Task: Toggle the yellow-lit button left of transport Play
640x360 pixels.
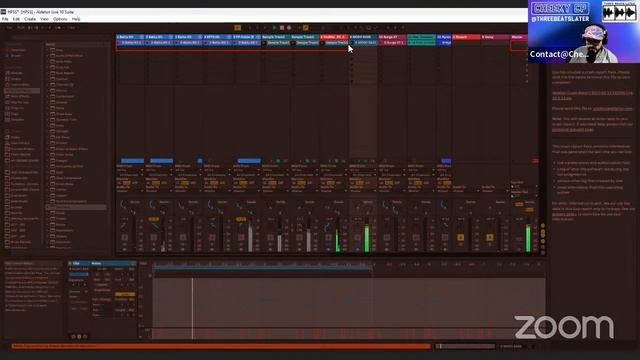Action: pyautogui.click(x=238, y=28)
